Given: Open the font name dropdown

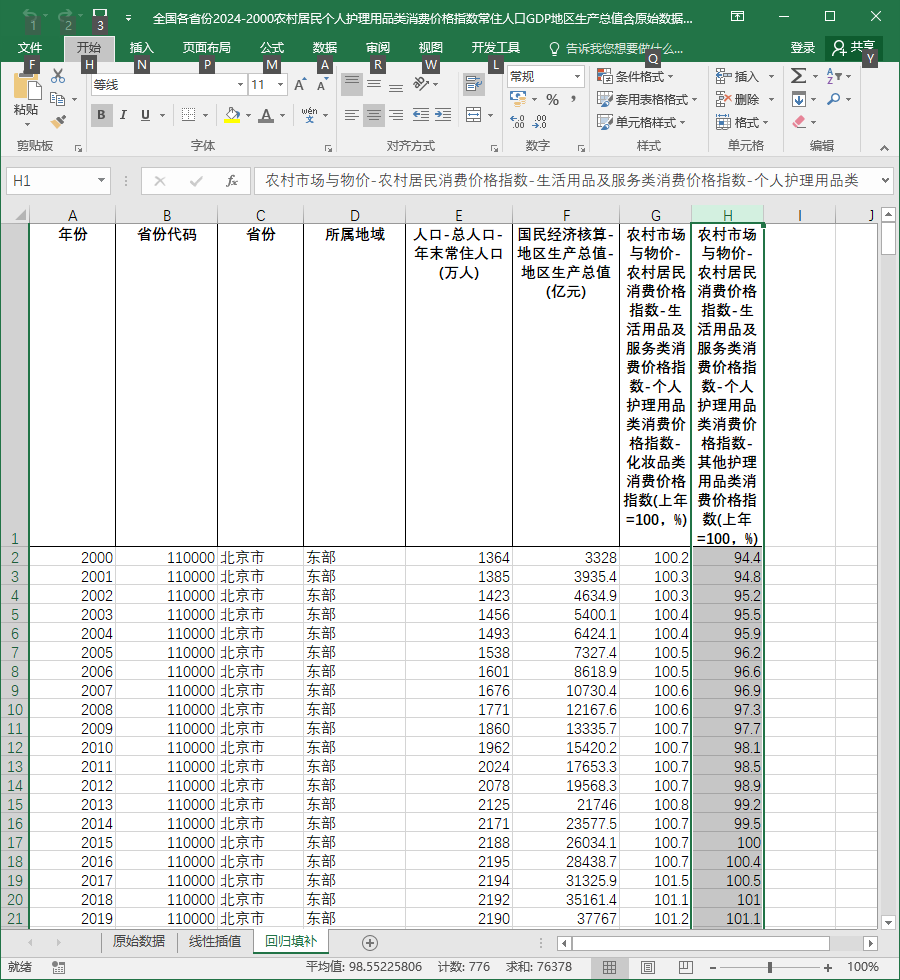Looking at the screenshot, I should (240, 85).
